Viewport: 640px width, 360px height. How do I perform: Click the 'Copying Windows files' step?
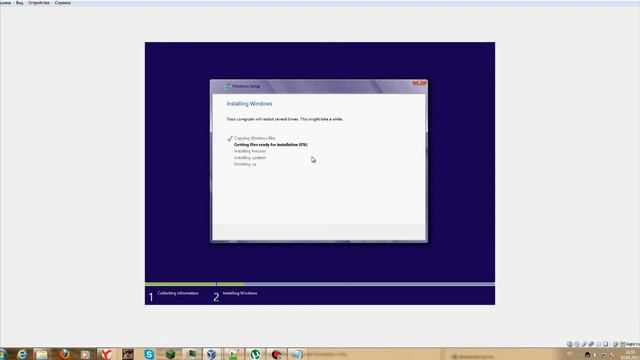255,138
